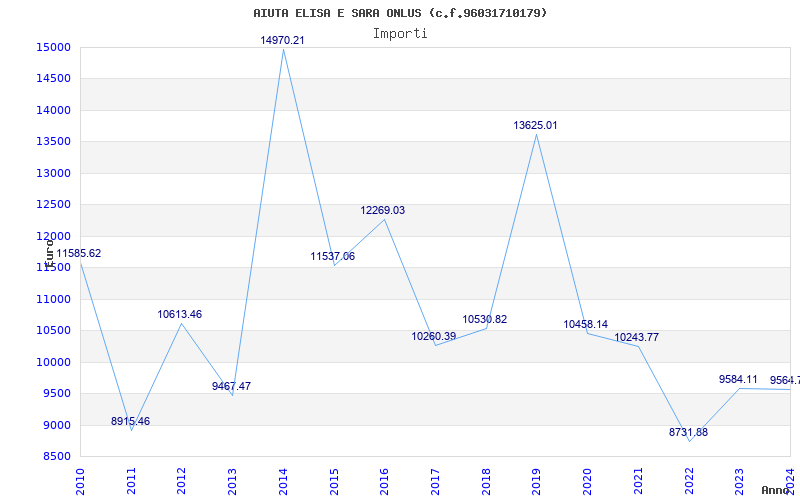The height and width of the screenshot is (500, 800).
Task: Click the data label 10243.77
Action: (x=636, y=337)
